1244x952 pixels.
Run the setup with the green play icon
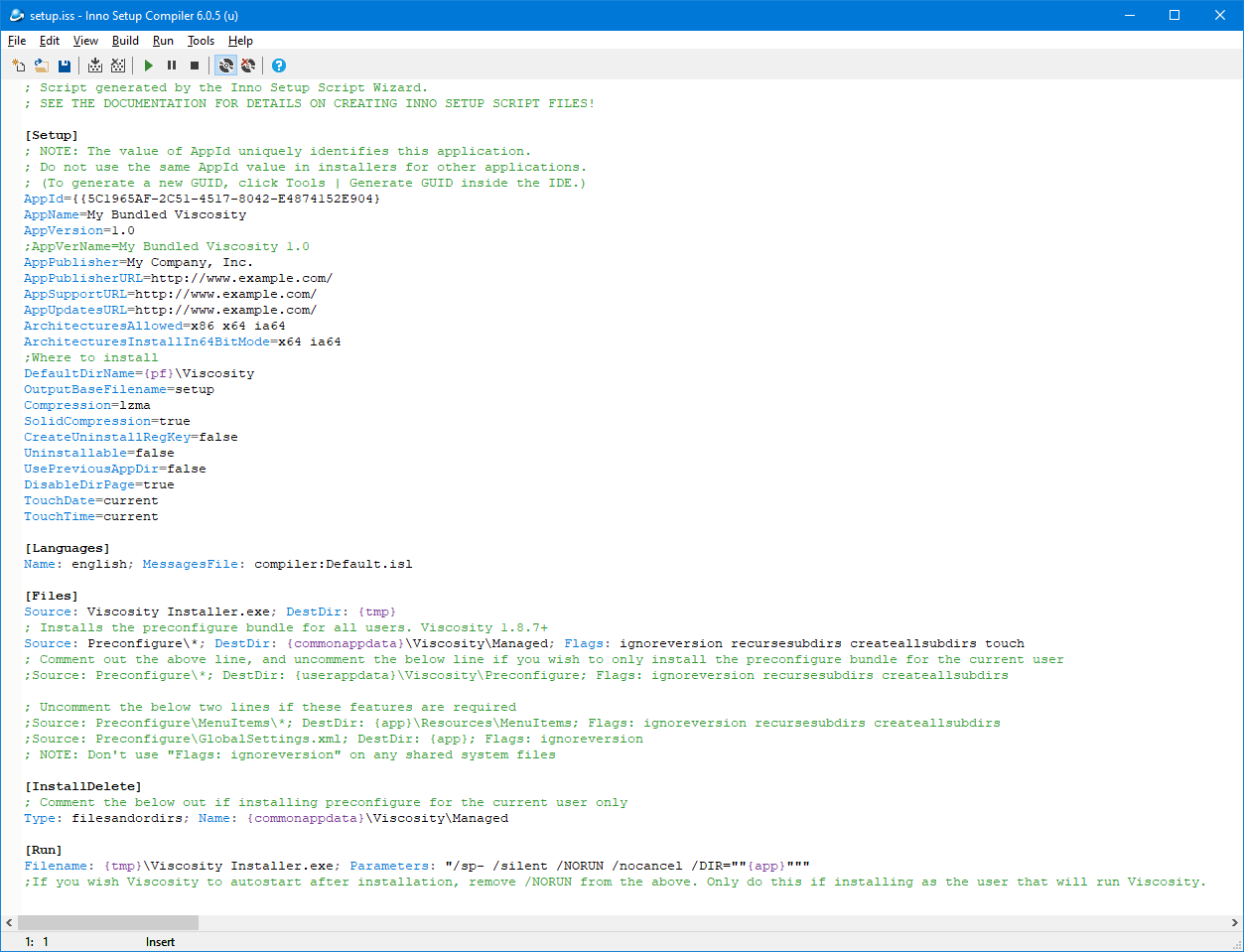[x=149, y=66]
